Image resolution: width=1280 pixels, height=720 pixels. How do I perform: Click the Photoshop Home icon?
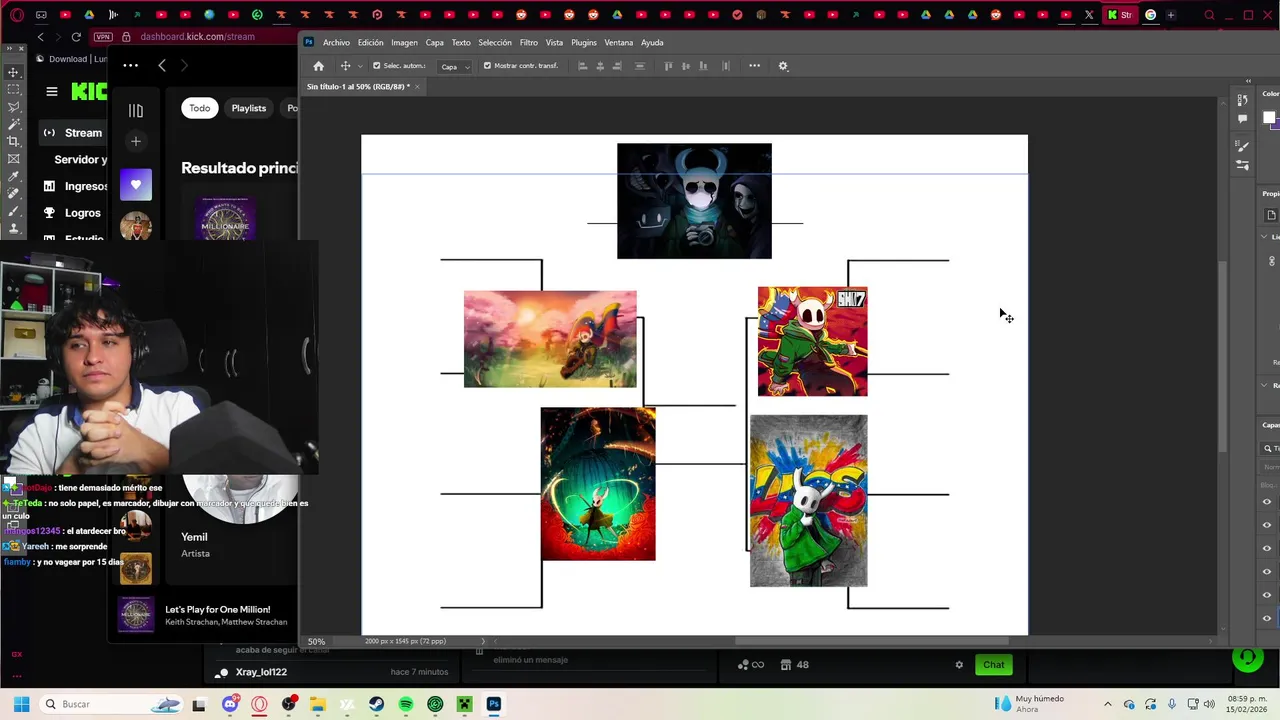(x=318, y=66)
